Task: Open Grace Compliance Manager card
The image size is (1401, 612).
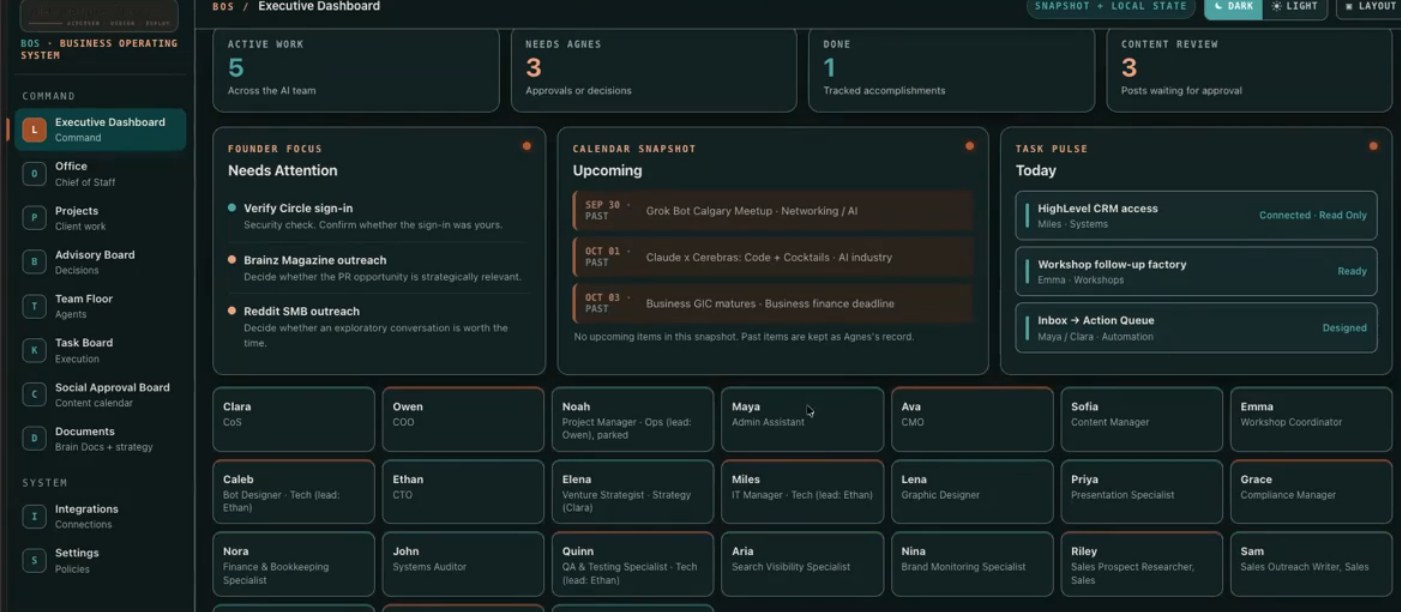Action: [x=1311, y=491]
